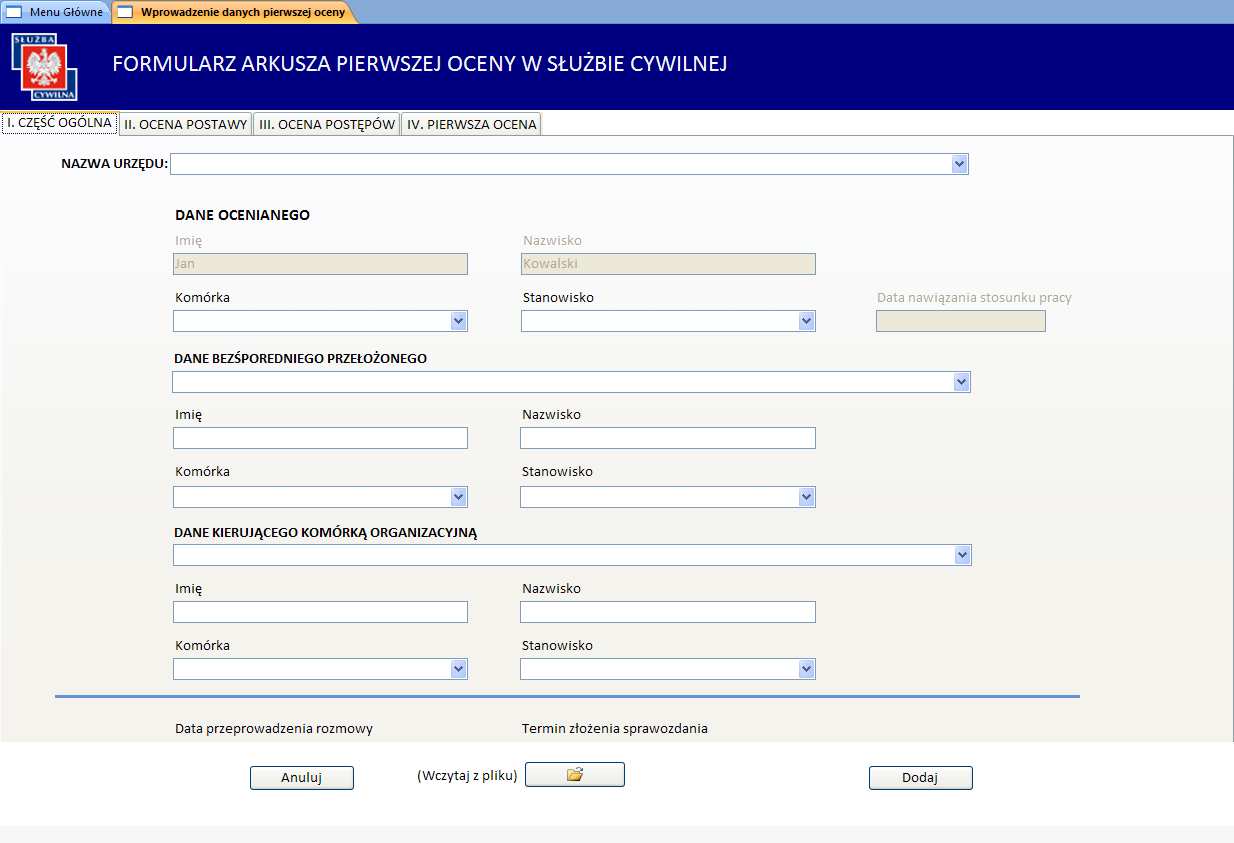Expand the NAZWA URZĘDU dropdown

(960, 164)
